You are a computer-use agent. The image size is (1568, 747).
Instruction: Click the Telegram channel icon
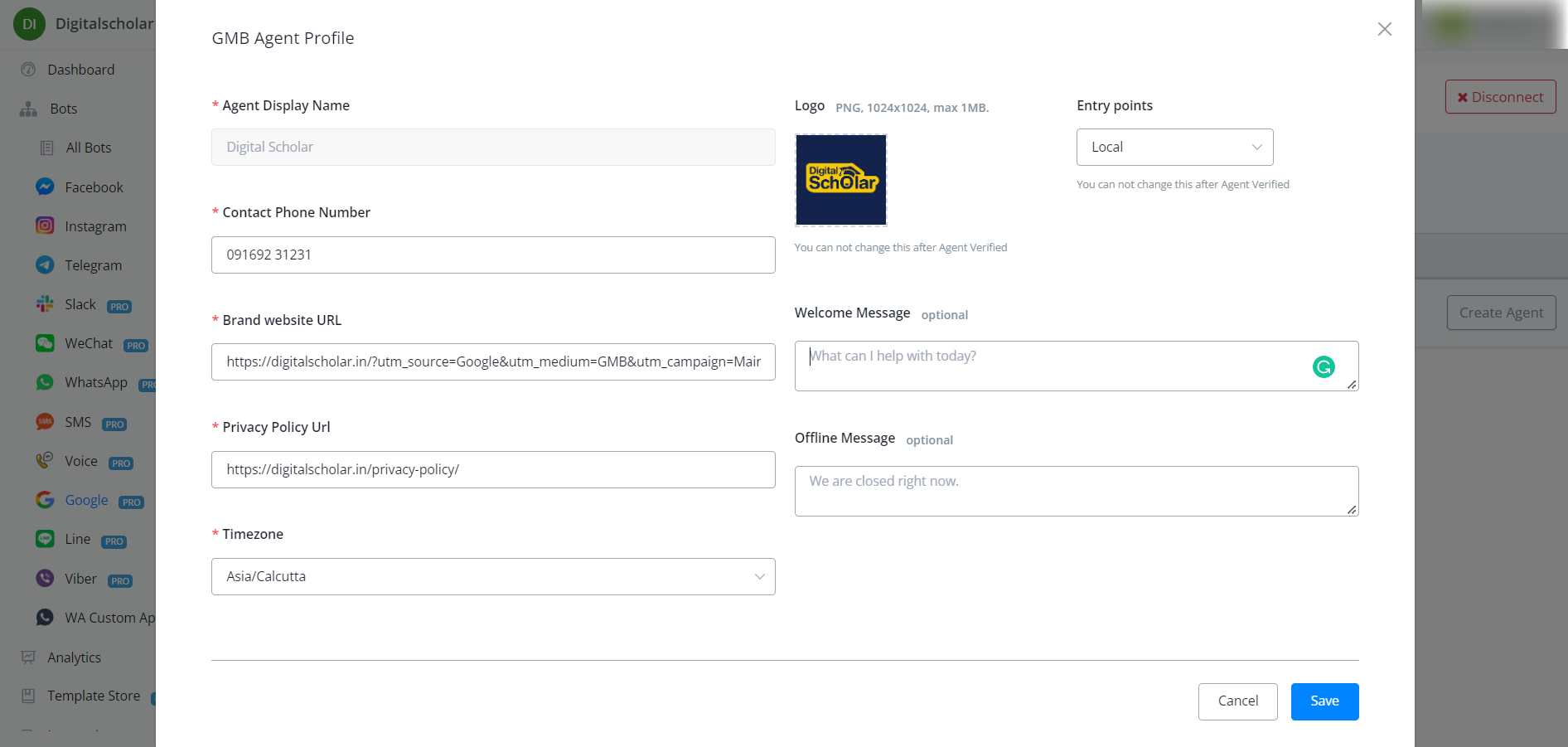tap(44, 264)
